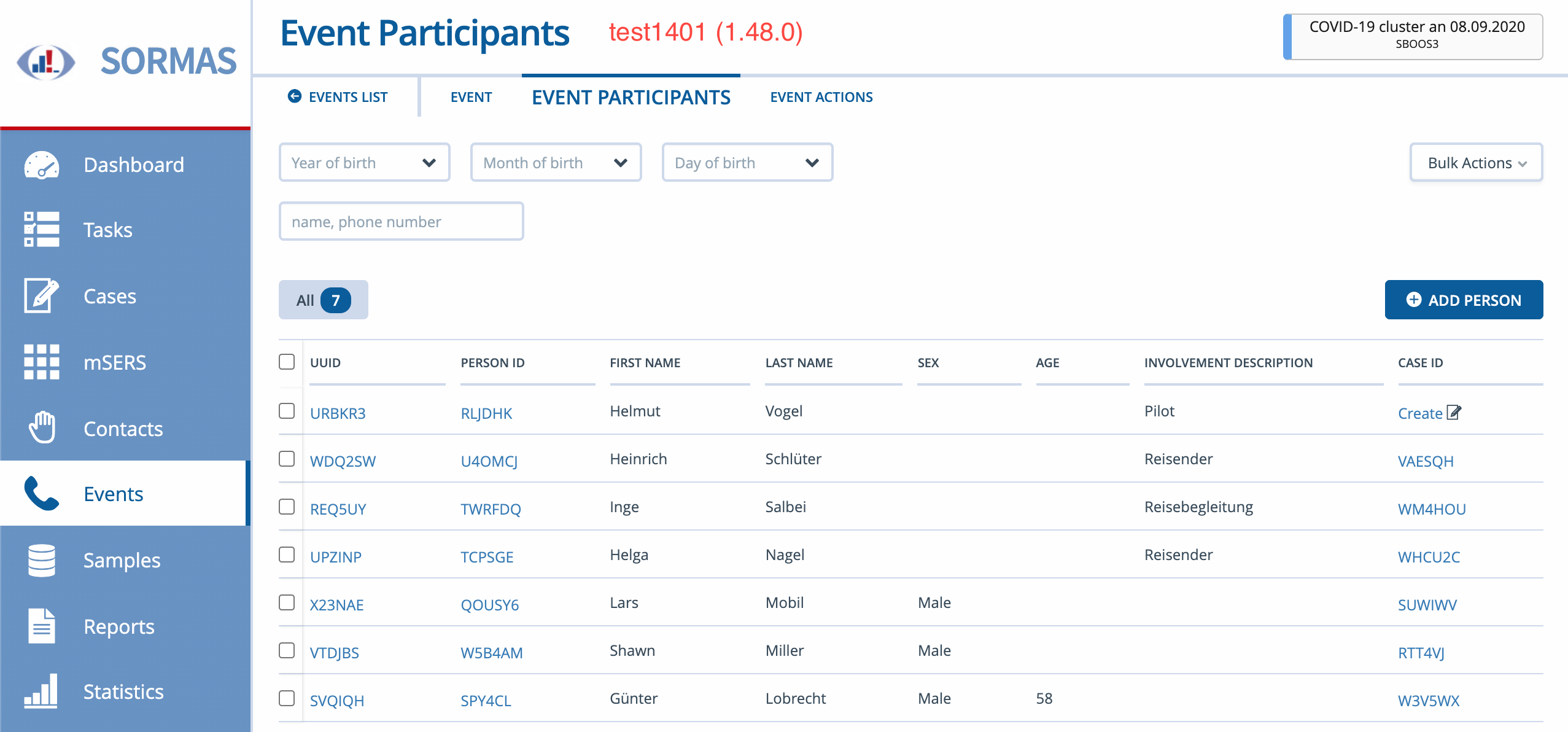Click 'Reisebegleitung' involvement cell
The image size is (1568, 732).
[1198, 507]
